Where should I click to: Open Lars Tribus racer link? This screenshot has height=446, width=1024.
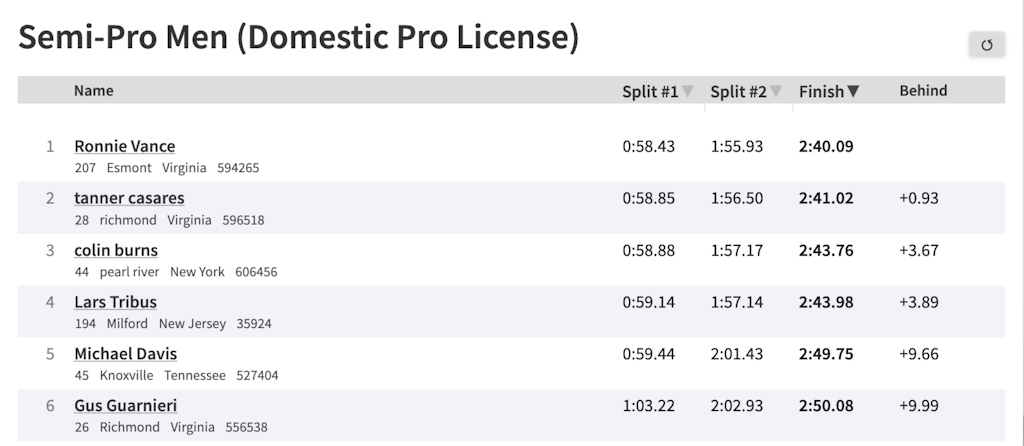pyautogui.click(x=115, y=302)
